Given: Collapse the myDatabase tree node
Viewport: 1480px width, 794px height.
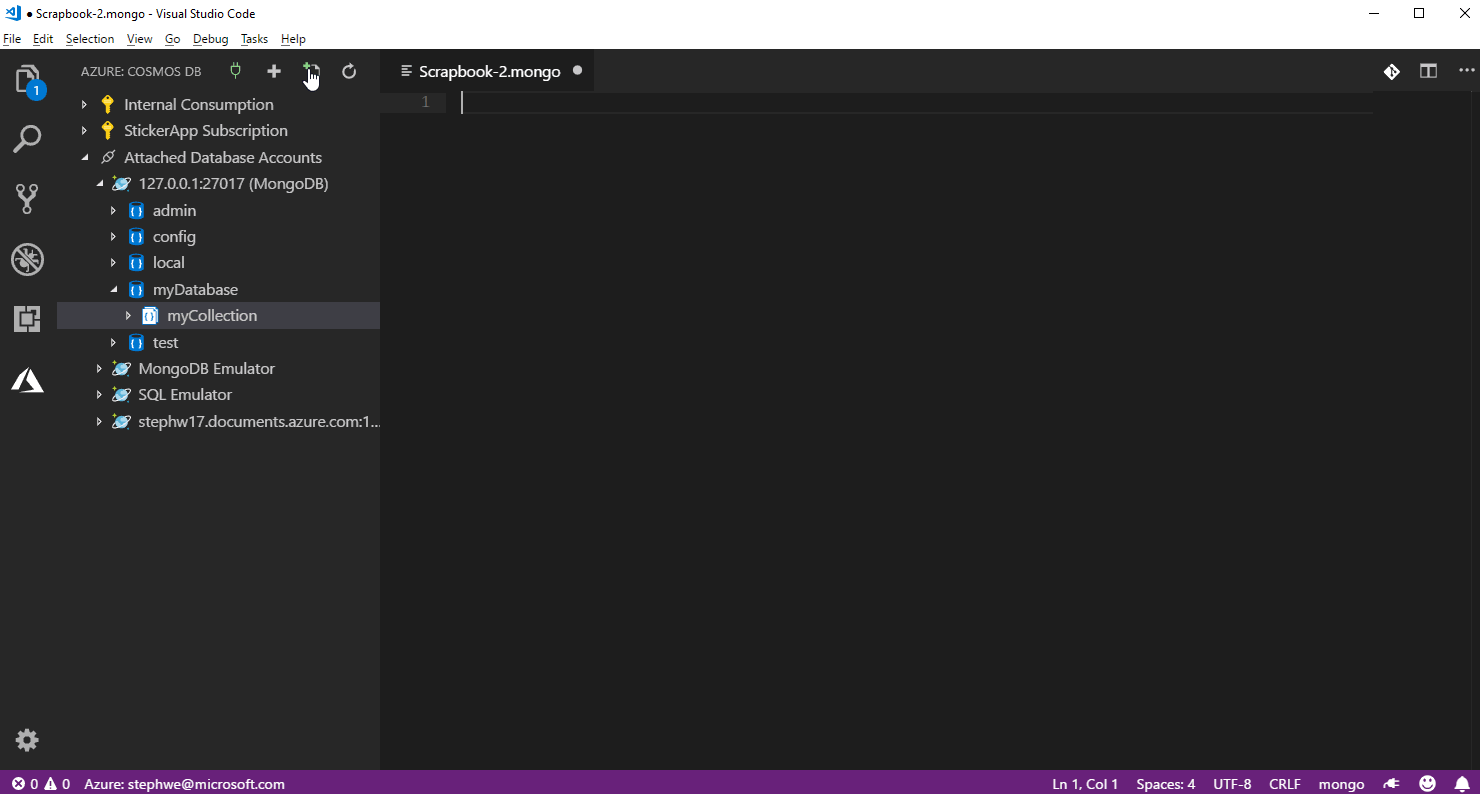Looking at the screenshot, I should [113, 289].
